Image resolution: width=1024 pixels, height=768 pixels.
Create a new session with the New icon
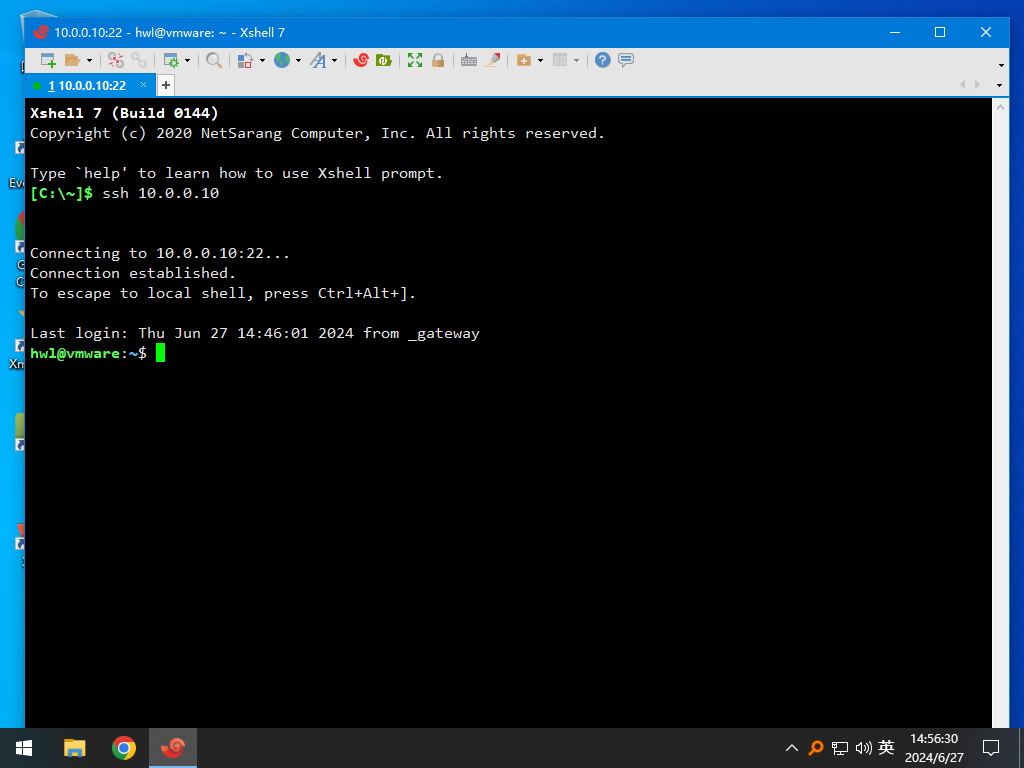pos(48,60)
